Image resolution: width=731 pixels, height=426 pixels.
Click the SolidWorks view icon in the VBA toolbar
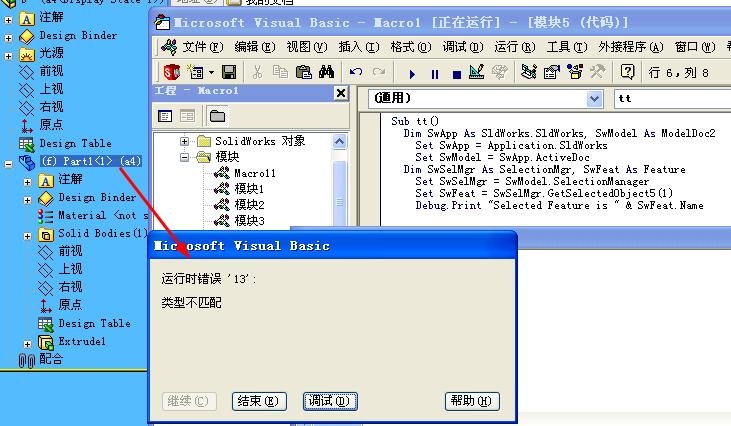(172, 72)
